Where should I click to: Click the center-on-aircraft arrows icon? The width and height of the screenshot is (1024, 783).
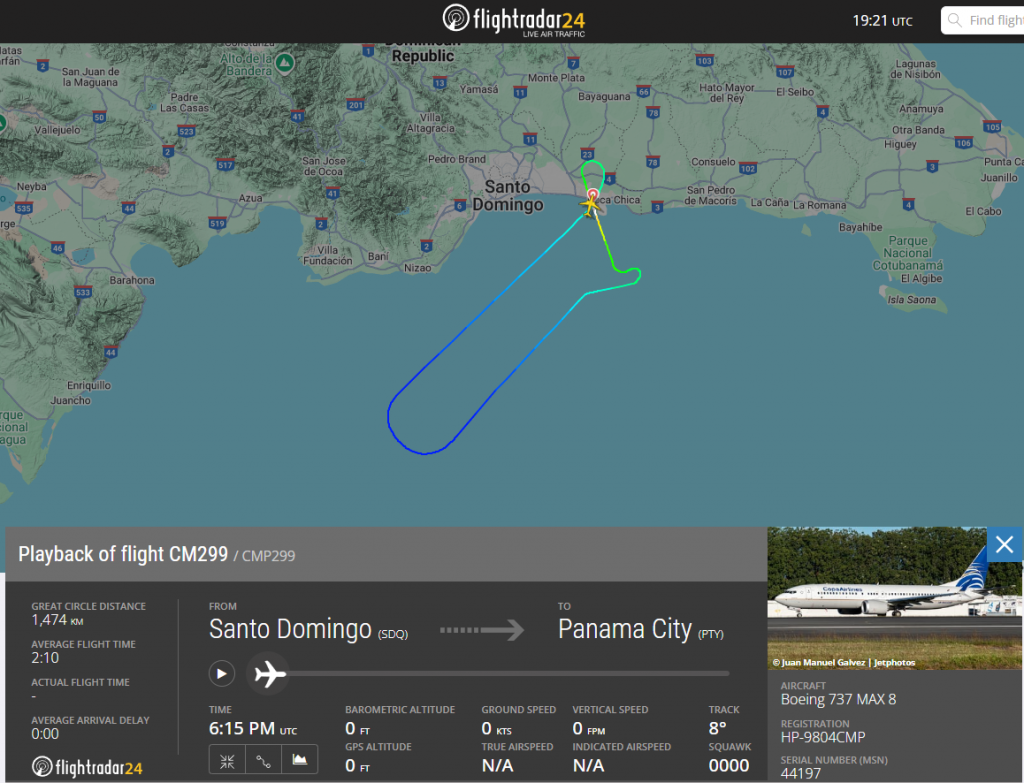point(227,760)
